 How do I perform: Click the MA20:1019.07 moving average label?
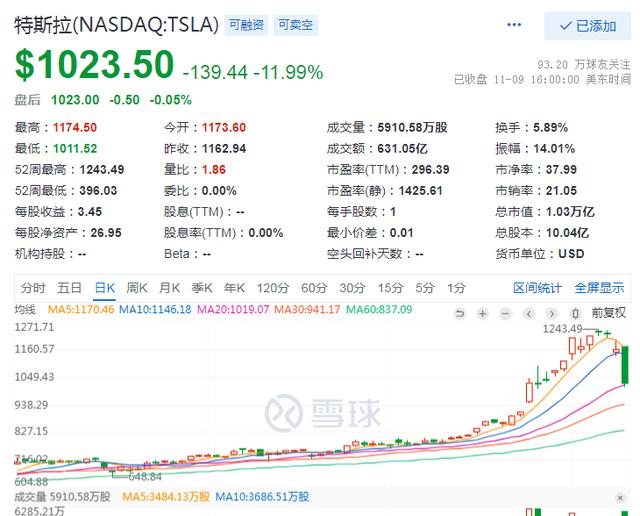point(233,309)
